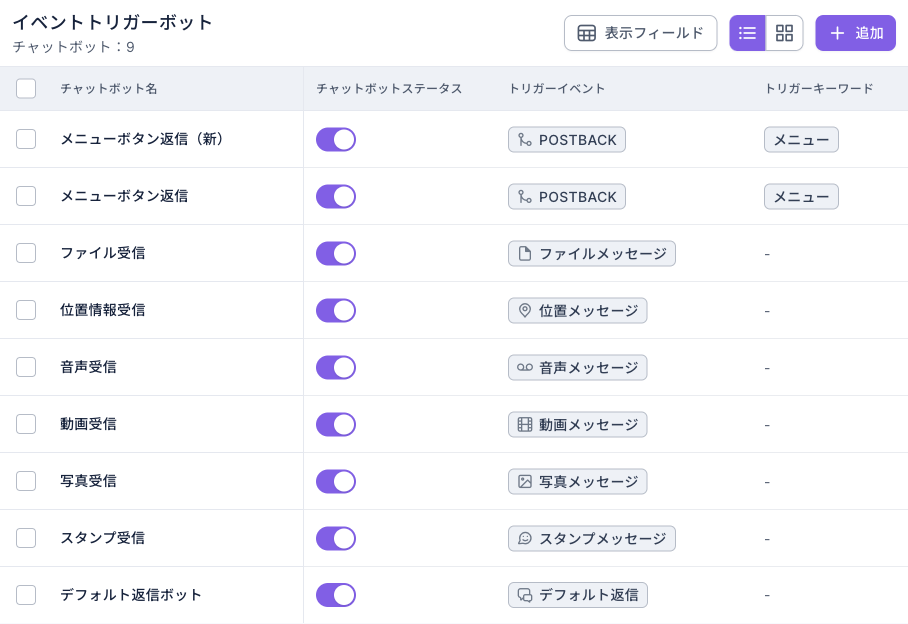Check the メニューボタン返信（新） row checkbox

(x=26, y=139)
